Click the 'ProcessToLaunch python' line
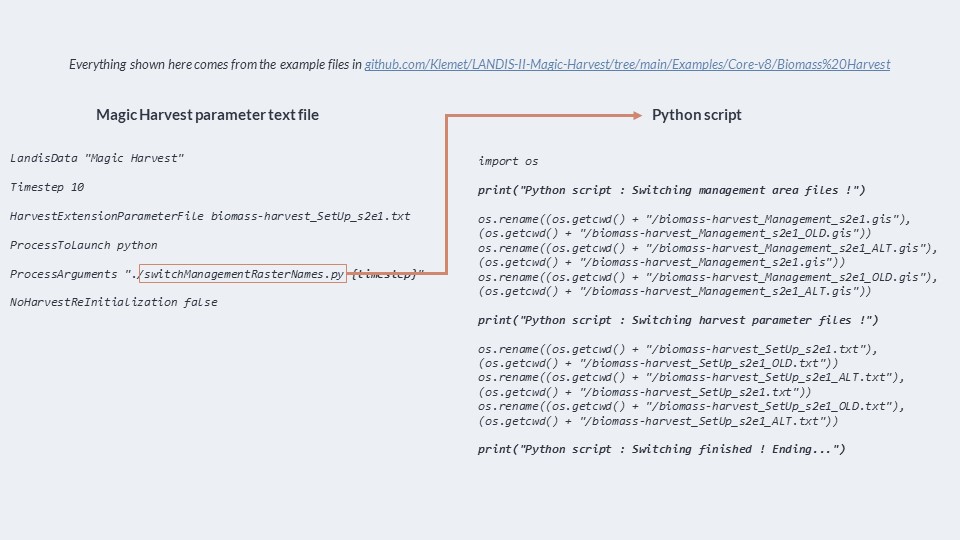The image size is (960, 540). tap(84, 245)
